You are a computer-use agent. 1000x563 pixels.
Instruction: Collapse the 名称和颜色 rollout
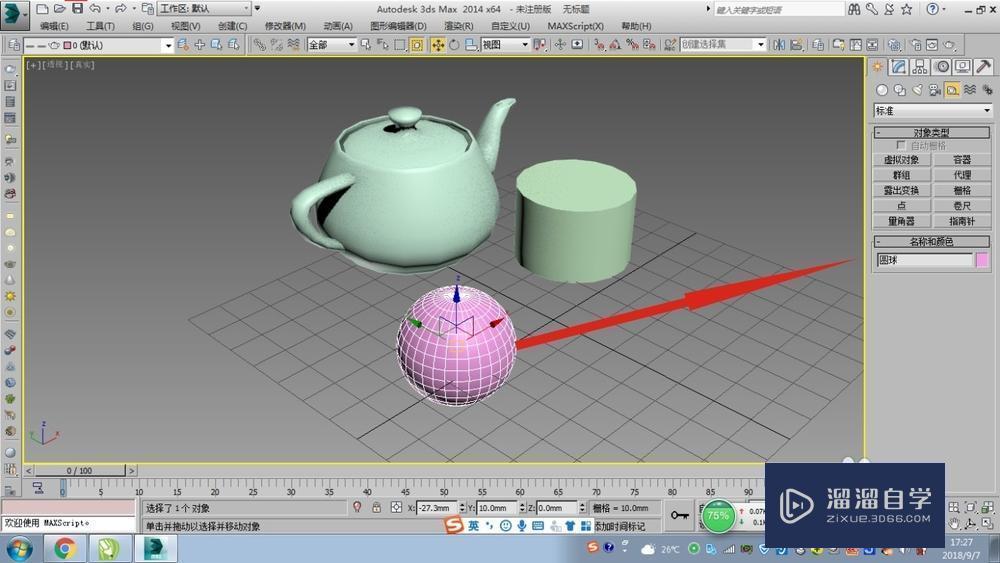coord(931,242)
